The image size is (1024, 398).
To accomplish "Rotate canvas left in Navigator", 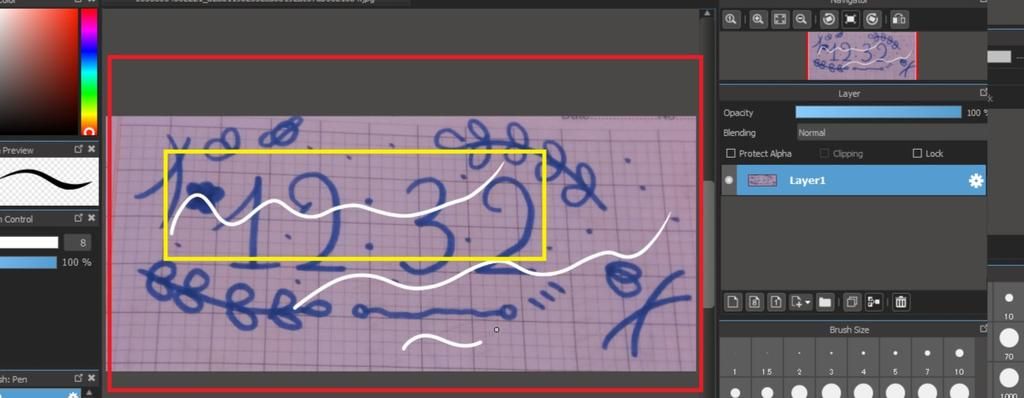I will point(829,20).
